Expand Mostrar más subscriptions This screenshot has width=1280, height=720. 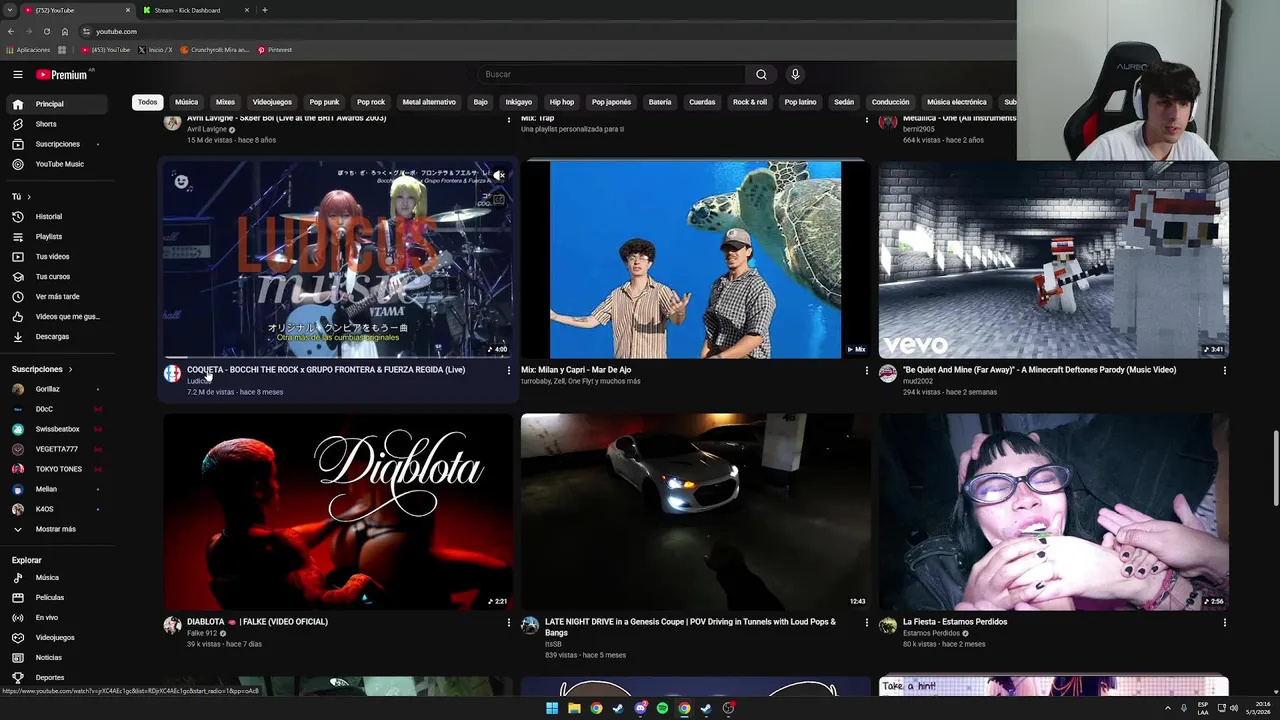point(57,529)
